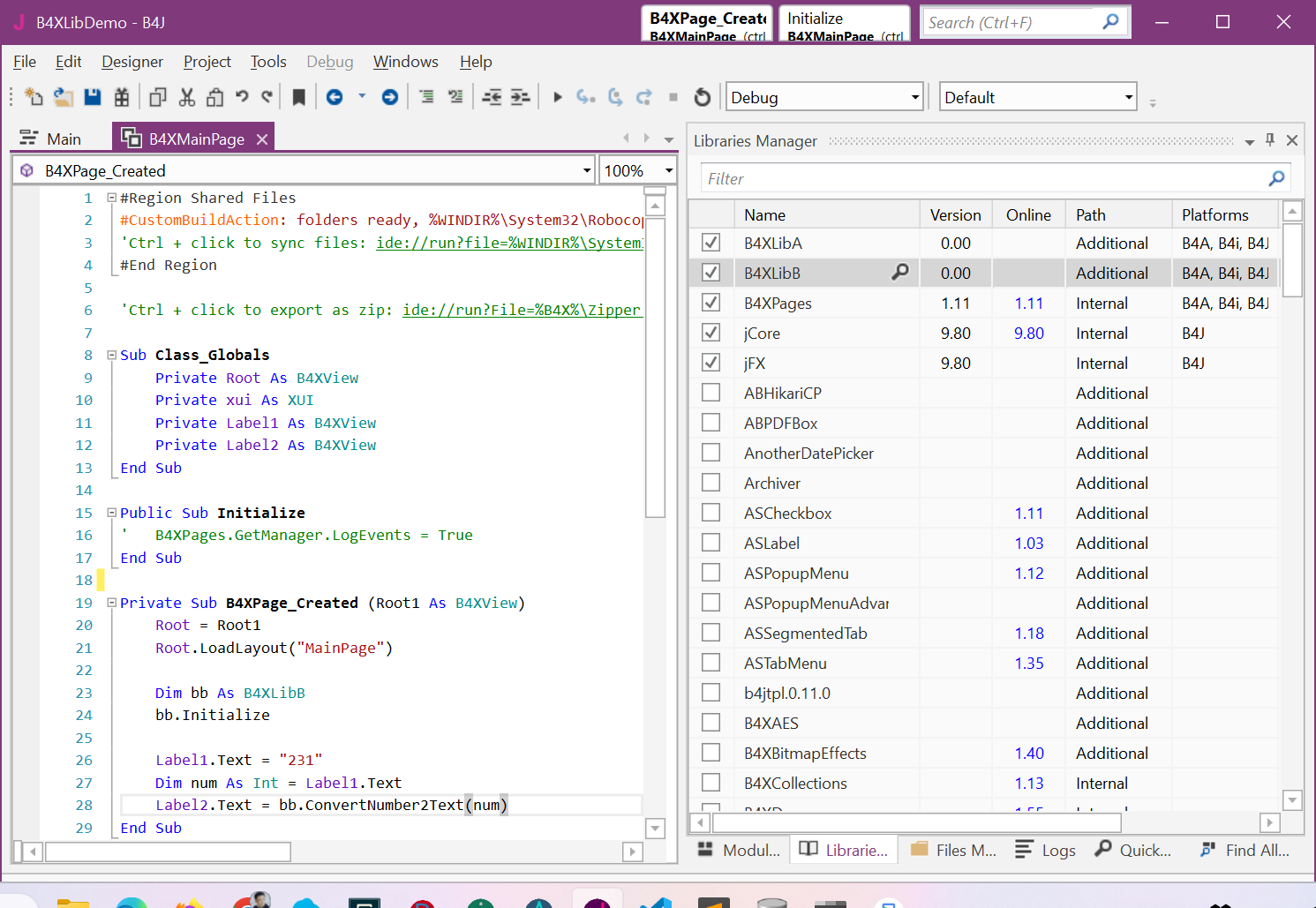The width and height of the screenshot is (1316, 908).
Task: Open the Debug build mode dropdown
Action: pos(914,97)
